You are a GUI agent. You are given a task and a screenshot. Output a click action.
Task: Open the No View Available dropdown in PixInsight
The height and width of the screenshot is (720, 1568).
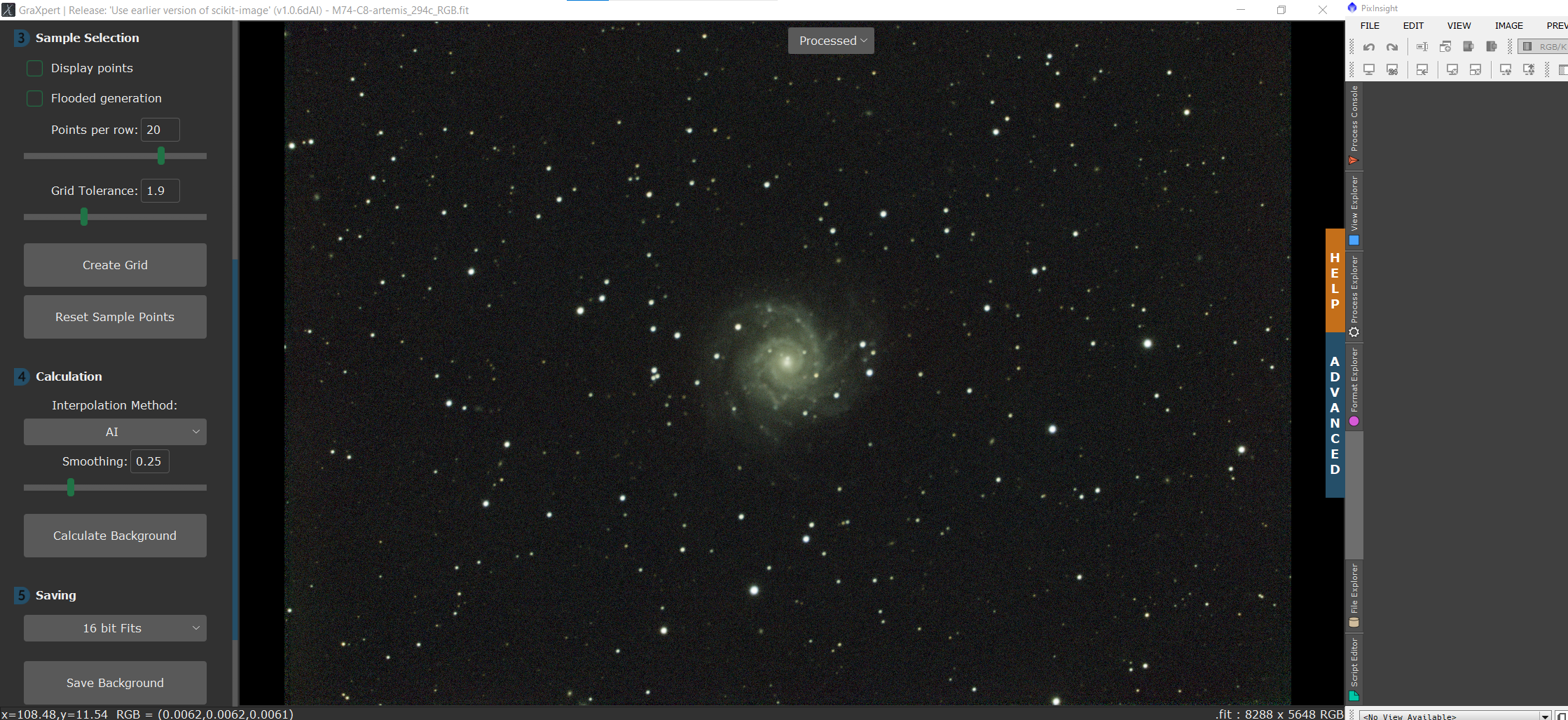[1454, 716]
